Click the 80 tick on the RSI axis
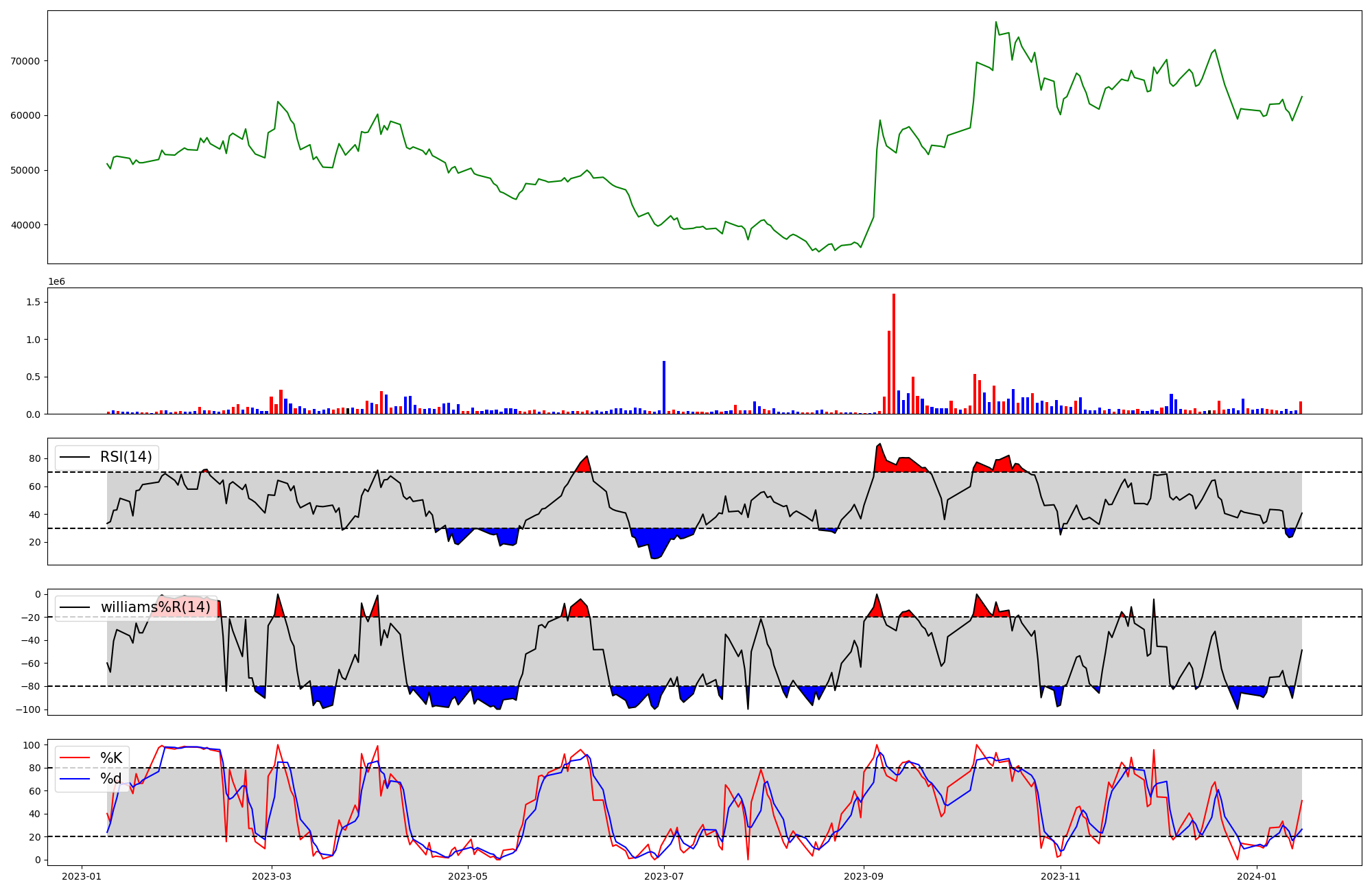1372x892 pixels. pyautogui.click(x=36, y=458)
